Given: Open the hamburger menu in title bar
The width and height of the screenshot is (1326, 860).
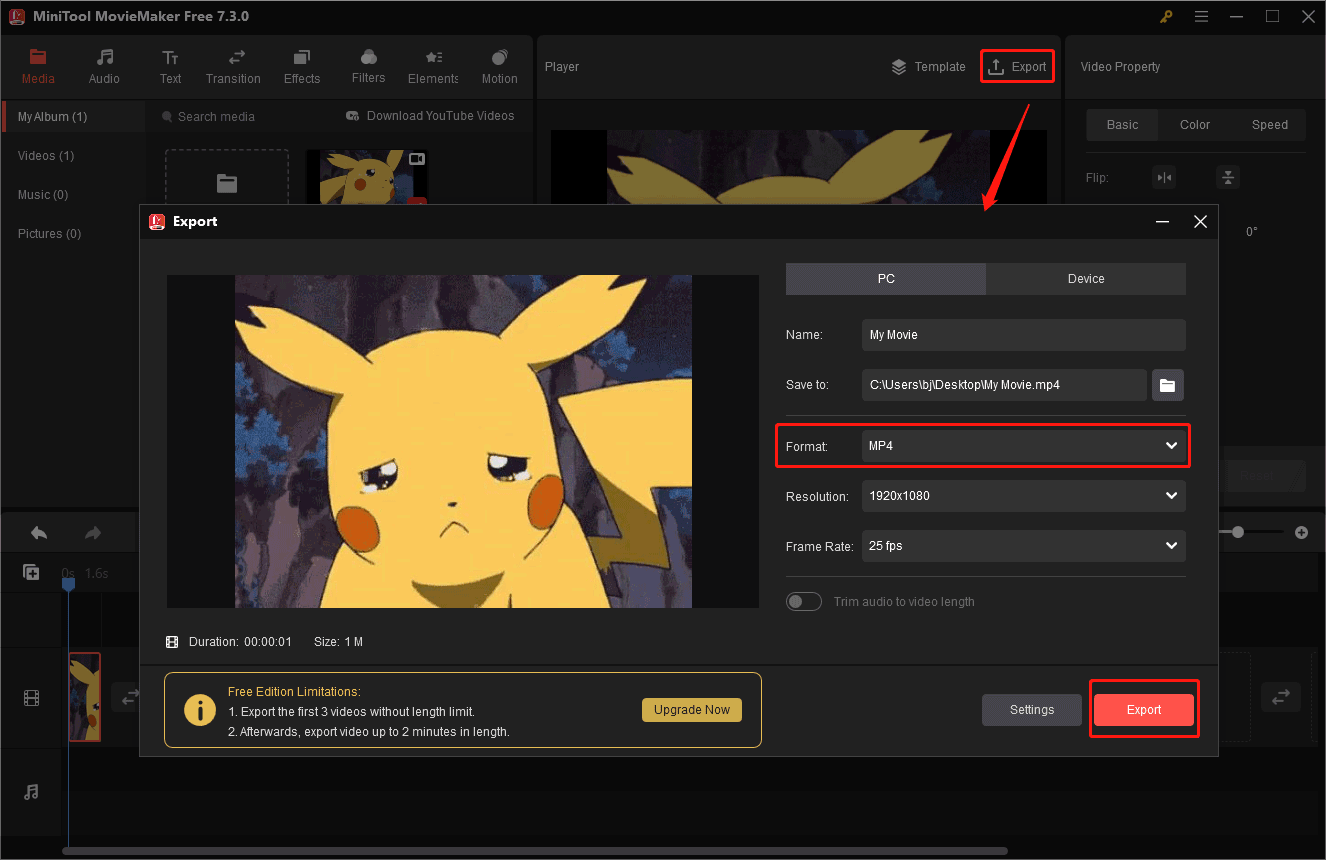Looking at the screenshot, I should click(1201, 16).
